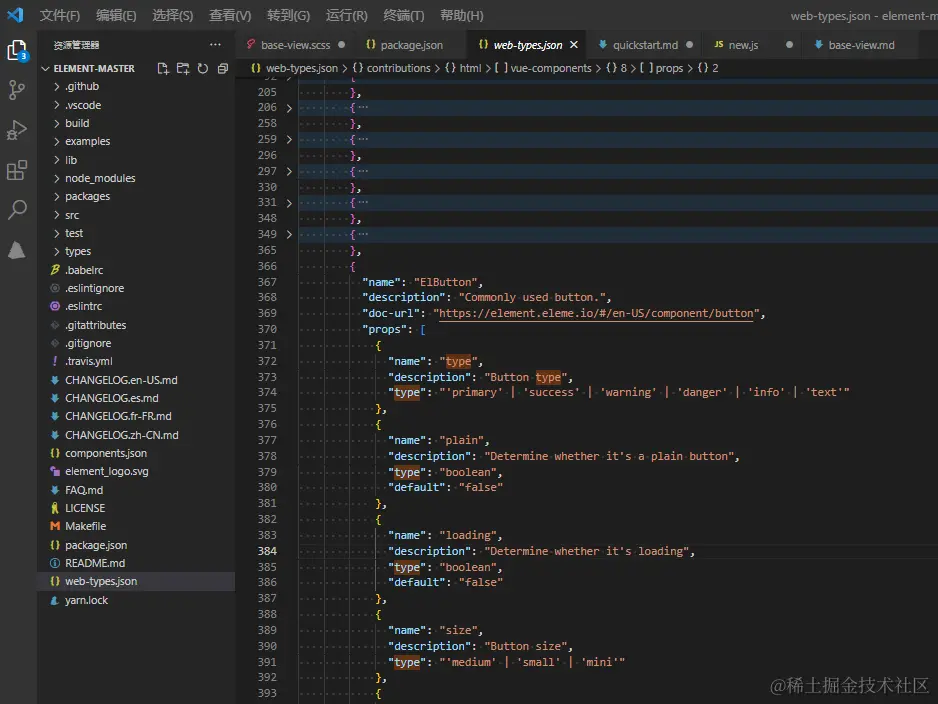Open the Source Control view
Screen dimensions: 938x704
17,90
